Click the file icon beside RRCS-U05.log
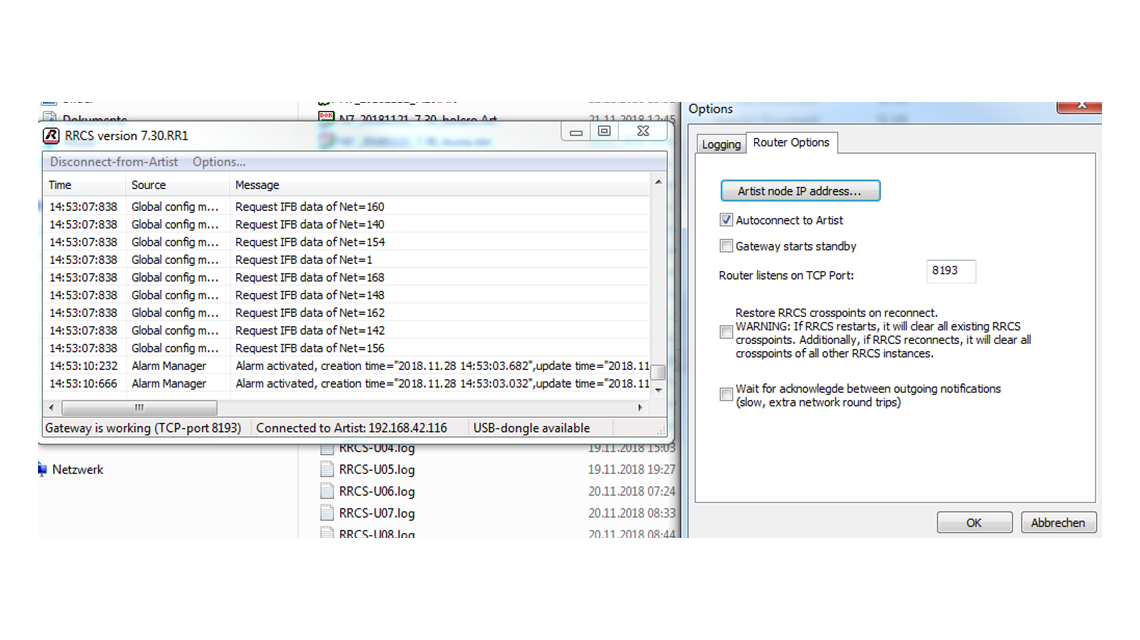 point(327,469)
